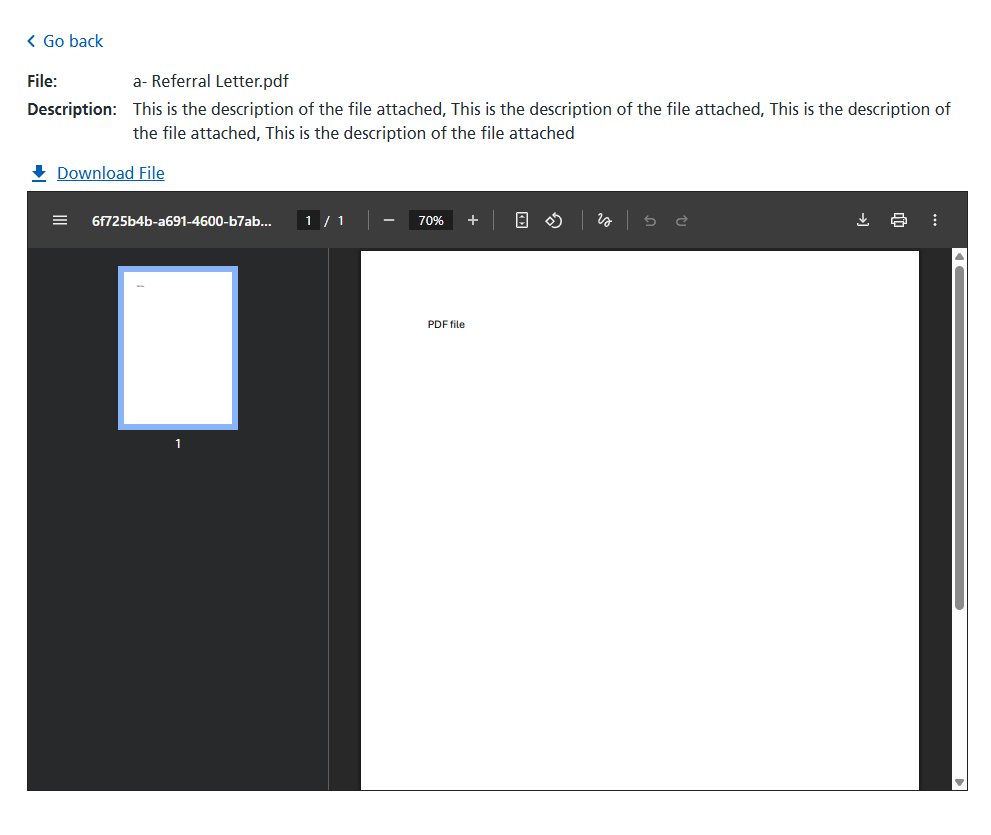Click the PDF viewer vertical scrollbar

point(959,437)
